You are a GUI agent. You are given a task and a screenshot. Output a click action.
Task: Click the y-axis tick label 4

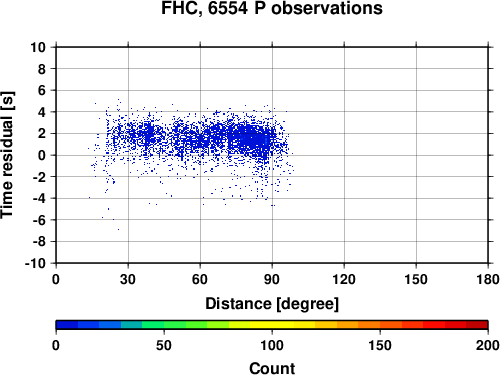tap(42, 112)
